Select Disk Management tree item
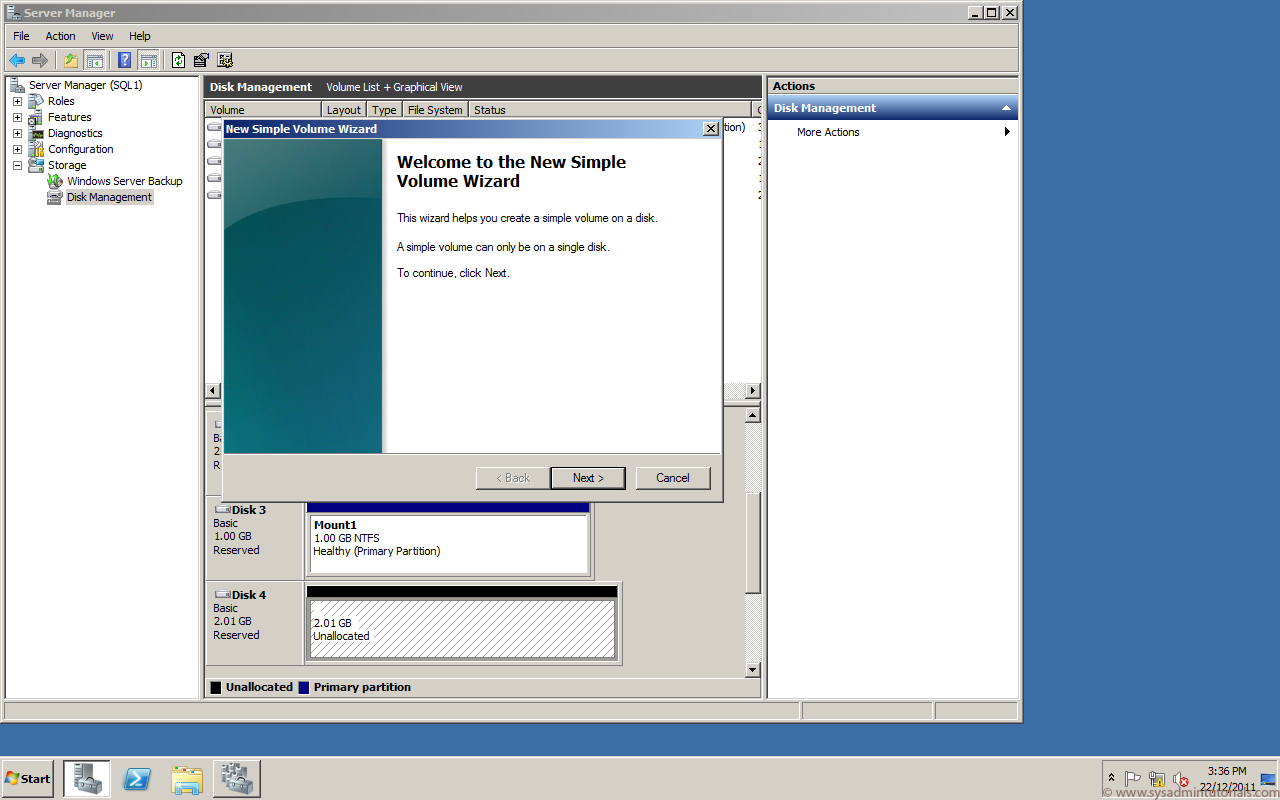Image resolution: width=1280 pixels, height=800 pixels. click(x=110, y=197)
